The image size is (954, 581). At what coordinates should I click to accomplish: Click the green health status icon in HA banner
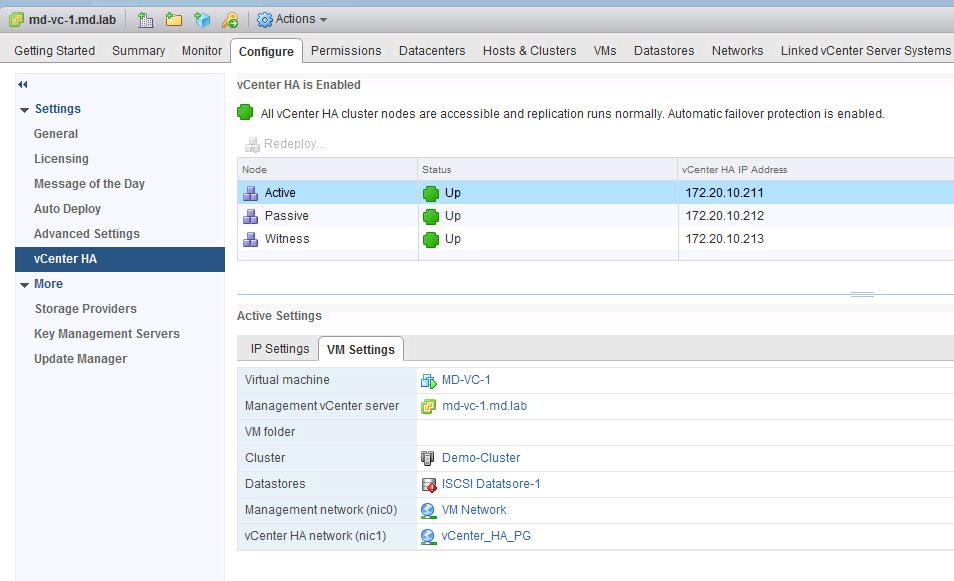pos(245,113)
